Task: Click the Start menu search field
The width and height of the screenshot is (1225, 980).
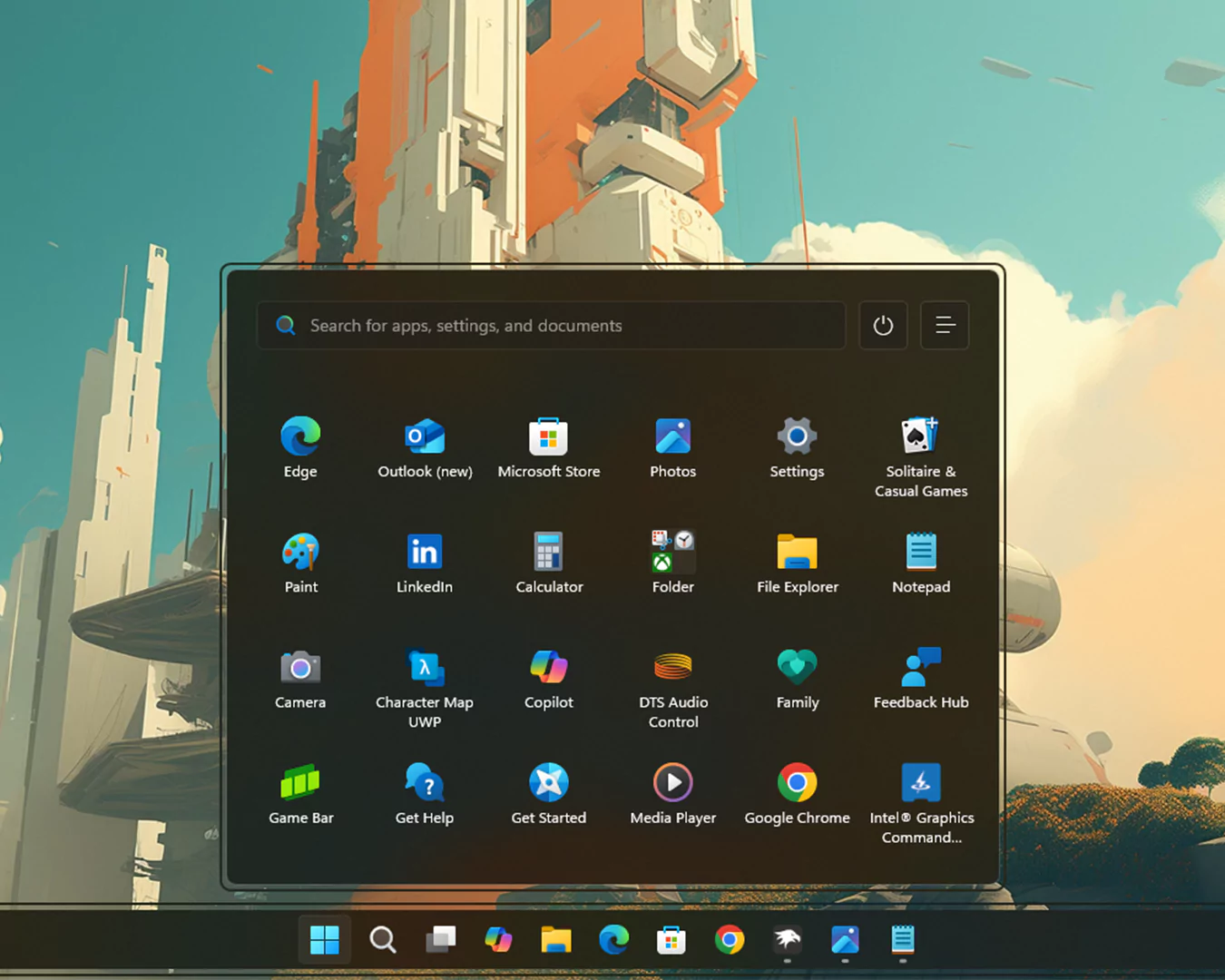Action: coord(552,326)
